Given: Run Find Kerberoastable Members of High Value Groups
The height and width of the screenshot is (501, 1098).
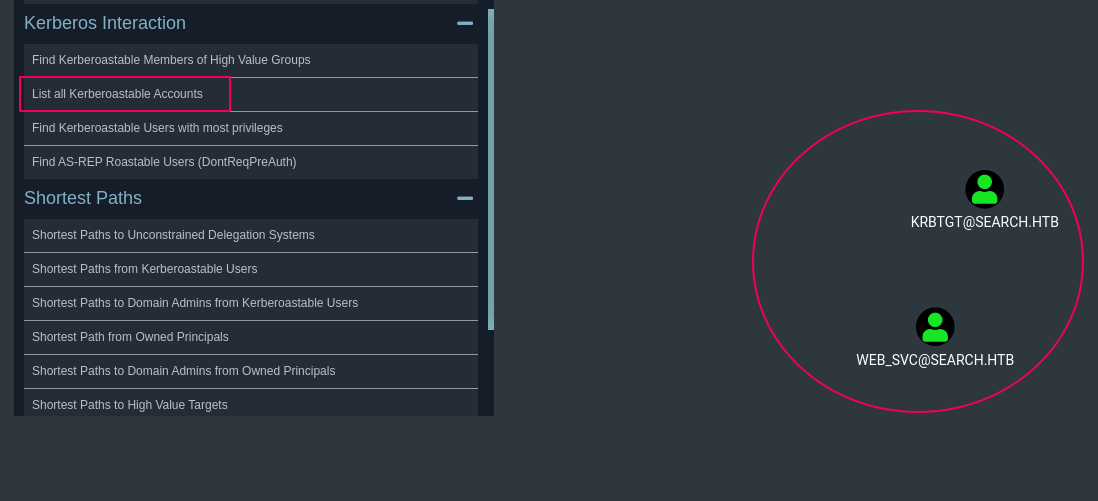Looking at the screenshot, I should pos(171,60).
